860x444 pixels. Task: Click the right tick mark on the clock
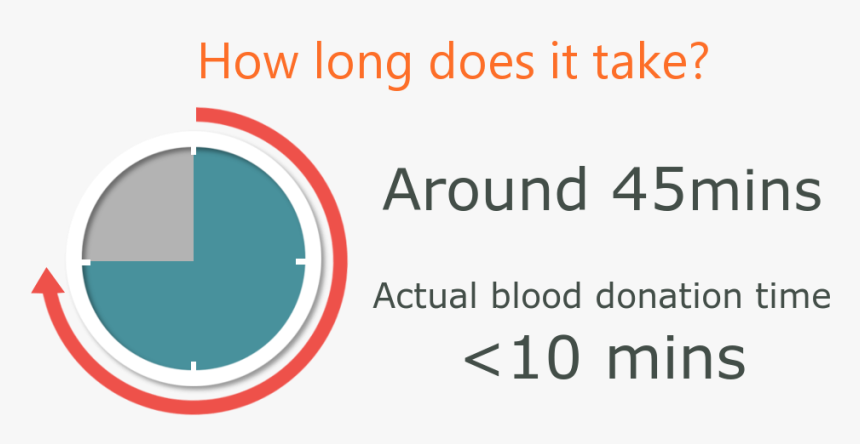coord(301,261)
